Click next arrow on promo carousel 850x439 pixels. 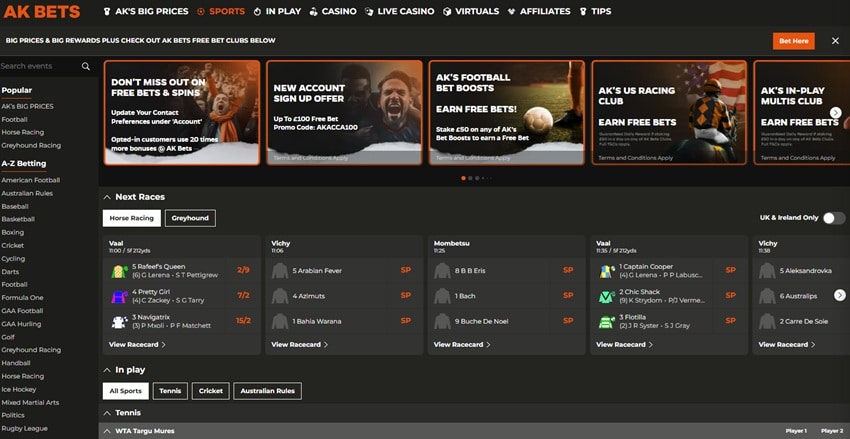point(836,112)
